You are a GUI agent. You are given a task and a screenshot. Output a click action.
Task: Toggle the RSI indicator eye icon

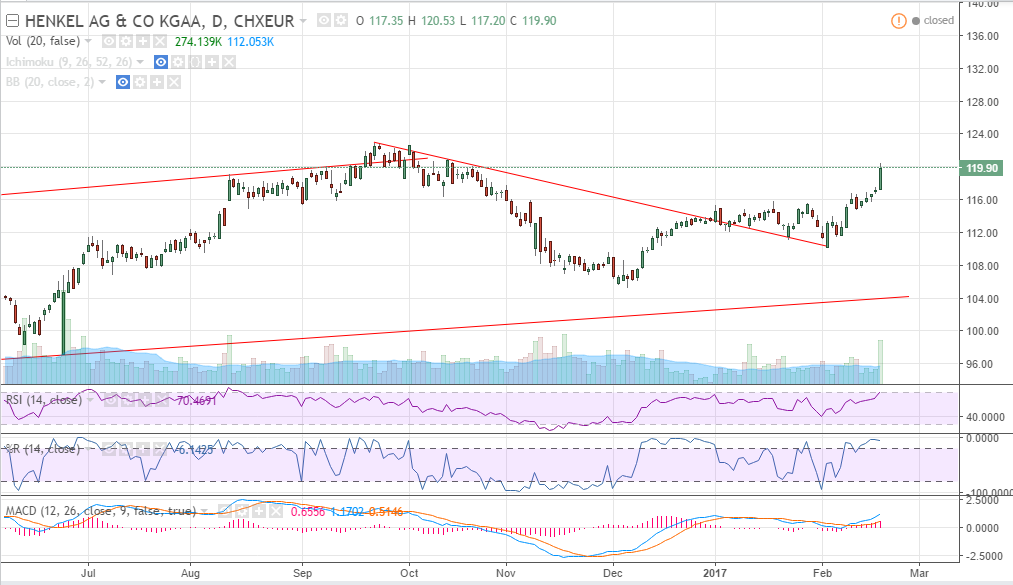[111, 400]
